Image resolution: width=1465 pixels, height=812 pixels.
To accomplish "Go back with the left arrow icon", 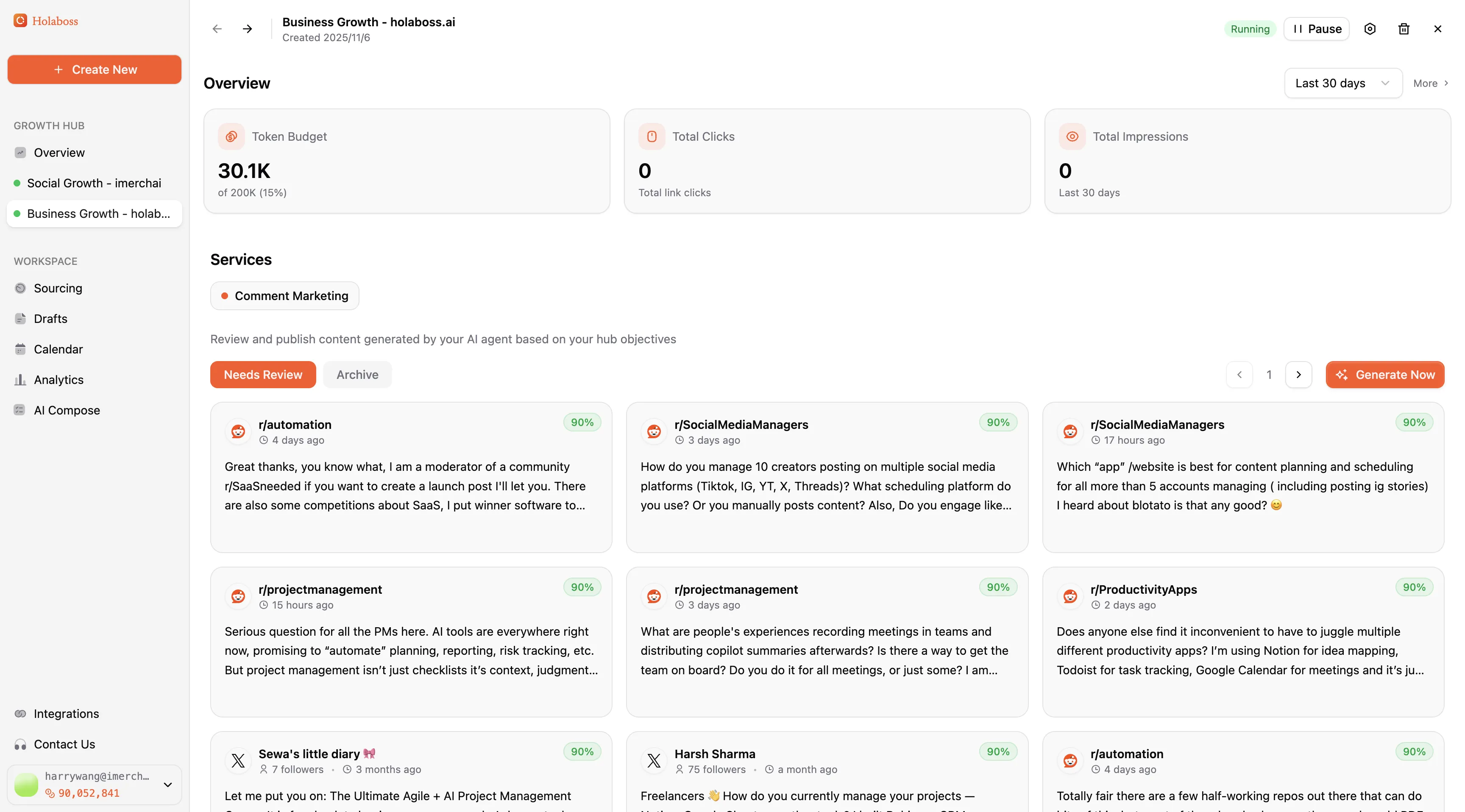I will point(217,29).
